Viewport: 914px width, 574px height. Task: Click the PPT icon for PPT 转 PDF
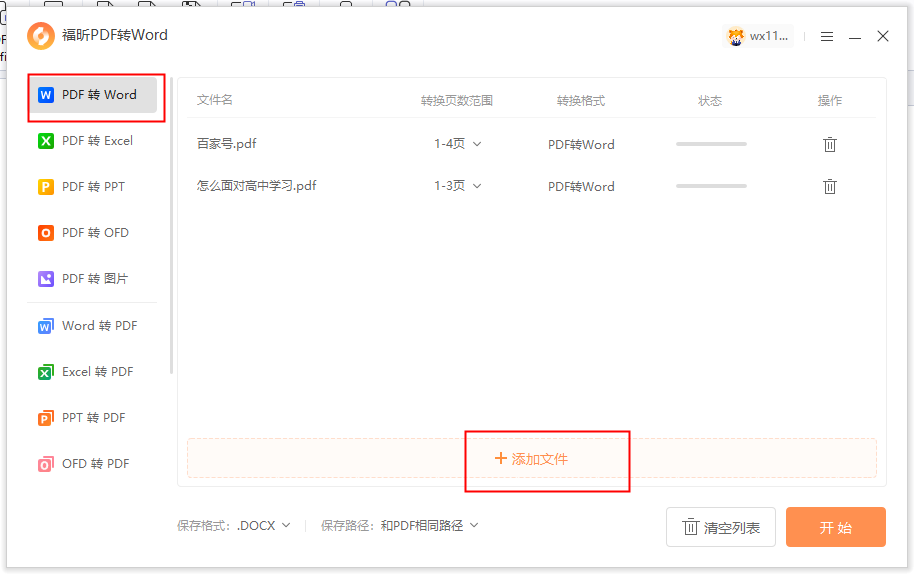pyautogui.click(x=45, y=418)
